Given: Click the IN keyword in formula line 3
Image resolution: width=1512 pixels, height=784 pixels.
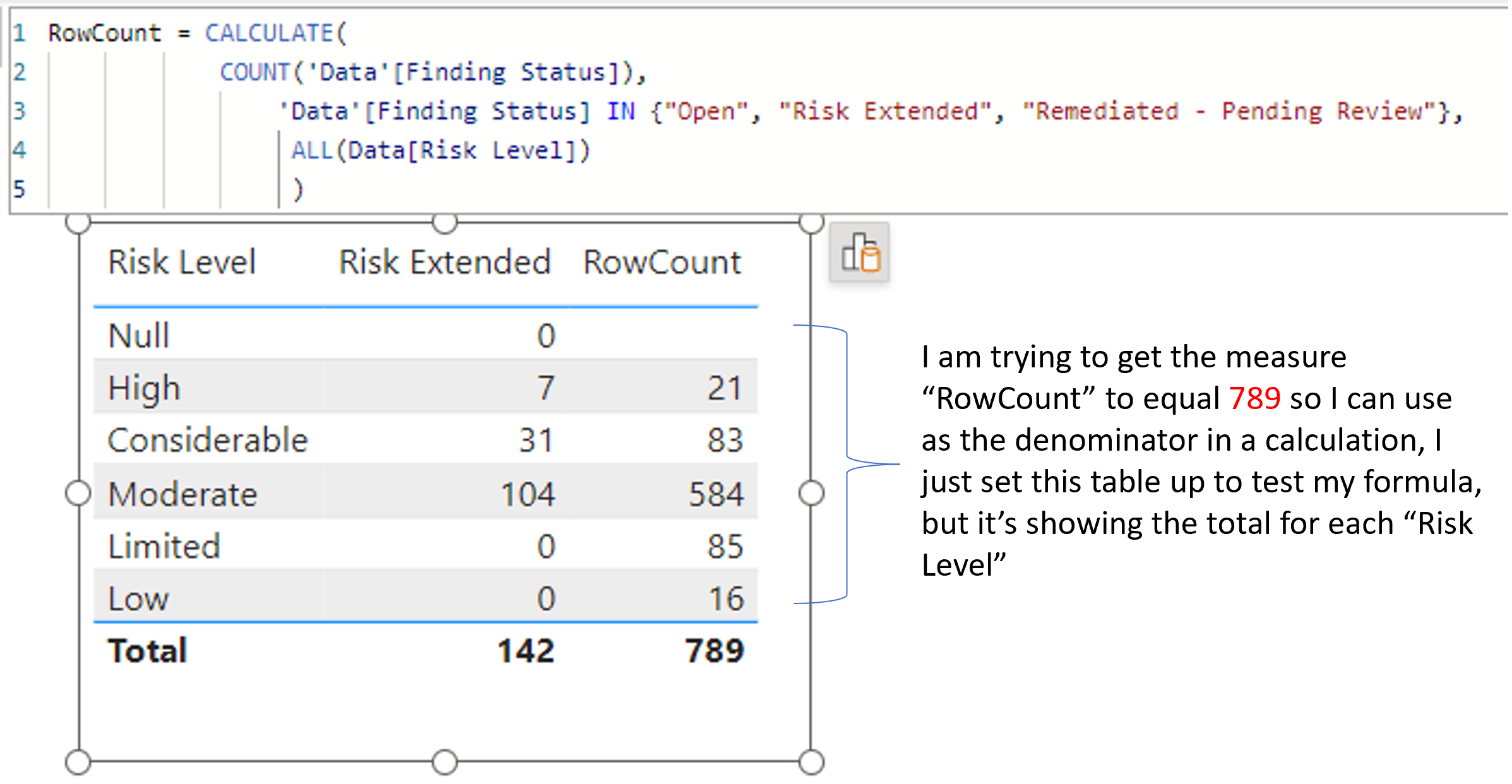Looking at the screenshot, I should 621,111.
